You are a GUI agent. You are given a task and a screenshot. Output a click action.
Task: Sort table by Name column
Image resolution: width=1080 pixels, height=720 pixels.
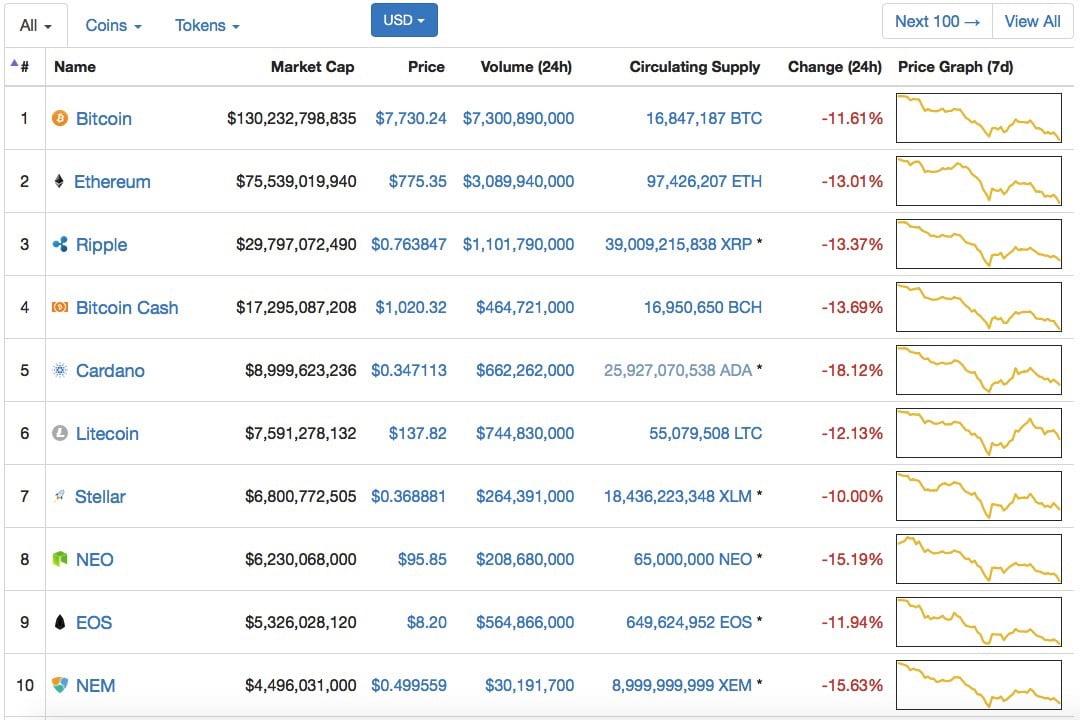(75, 67)
